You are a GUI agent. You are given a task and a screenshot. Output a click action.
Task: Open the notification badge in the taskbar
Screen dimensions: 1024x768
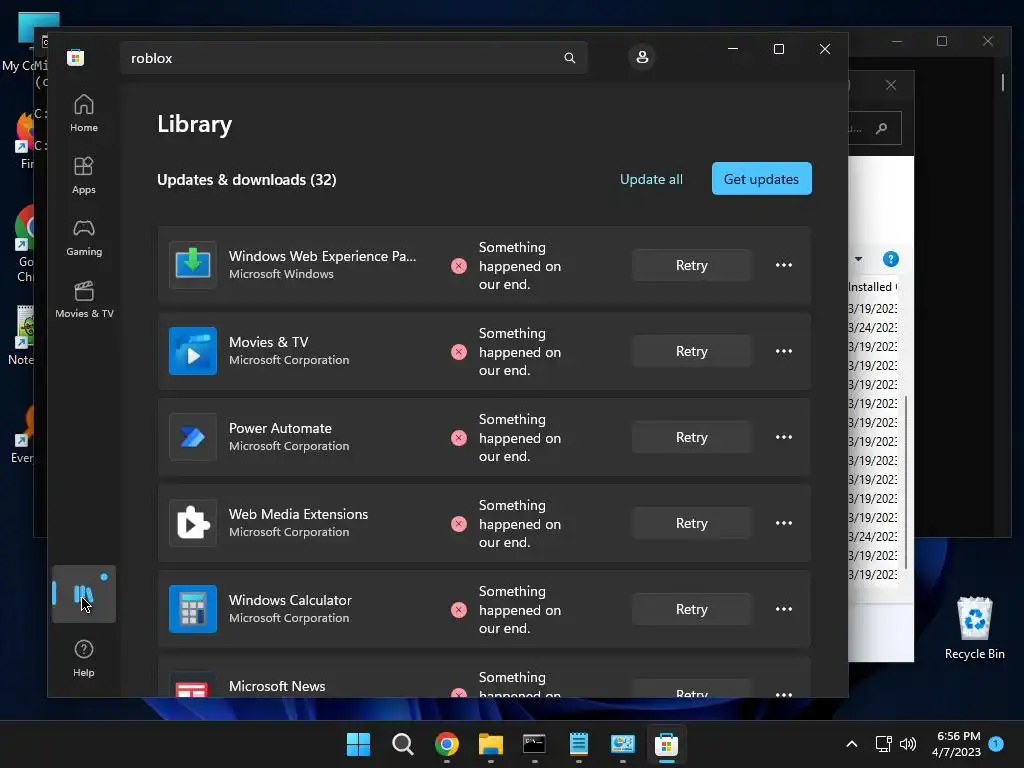coord(996,743)
